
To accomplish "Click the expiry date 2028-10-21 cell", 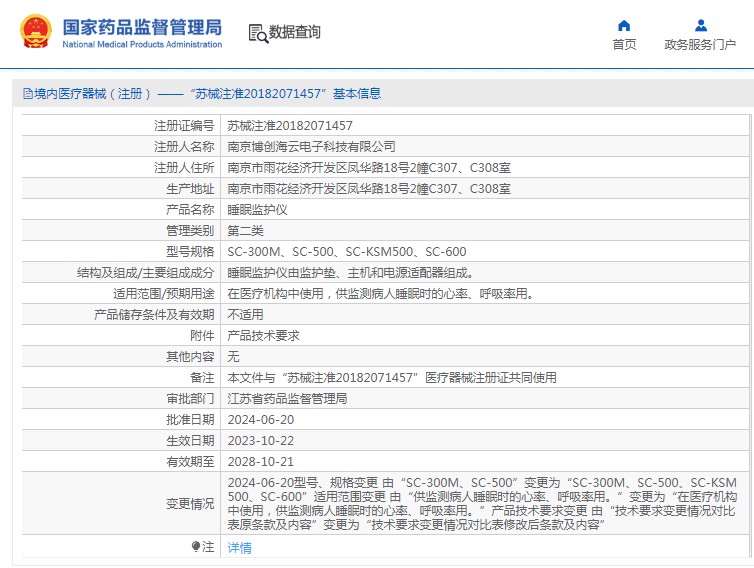I will 261,461.
